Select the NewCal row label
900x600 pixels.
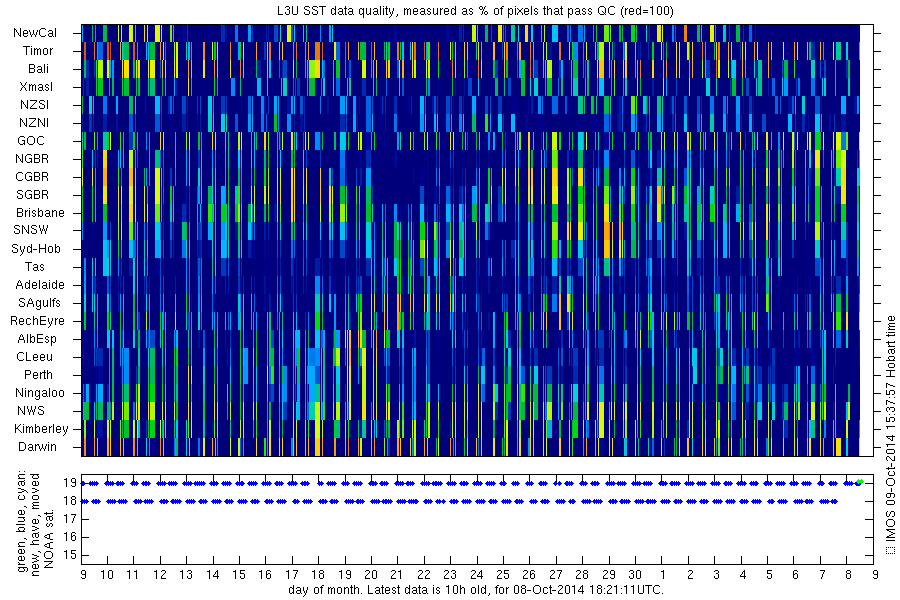click(x=34, y=33)
